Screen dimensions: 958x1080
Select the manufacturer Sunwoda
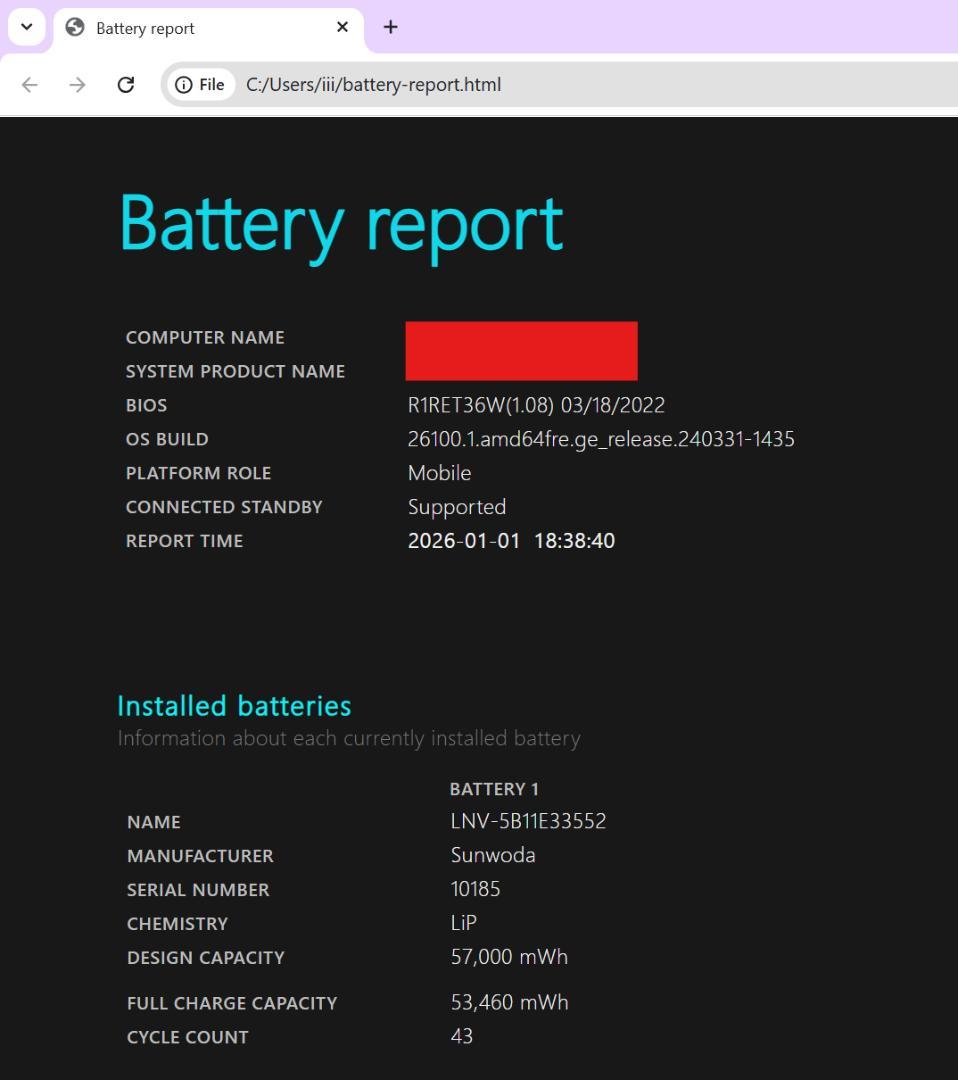tap(492, 855)
